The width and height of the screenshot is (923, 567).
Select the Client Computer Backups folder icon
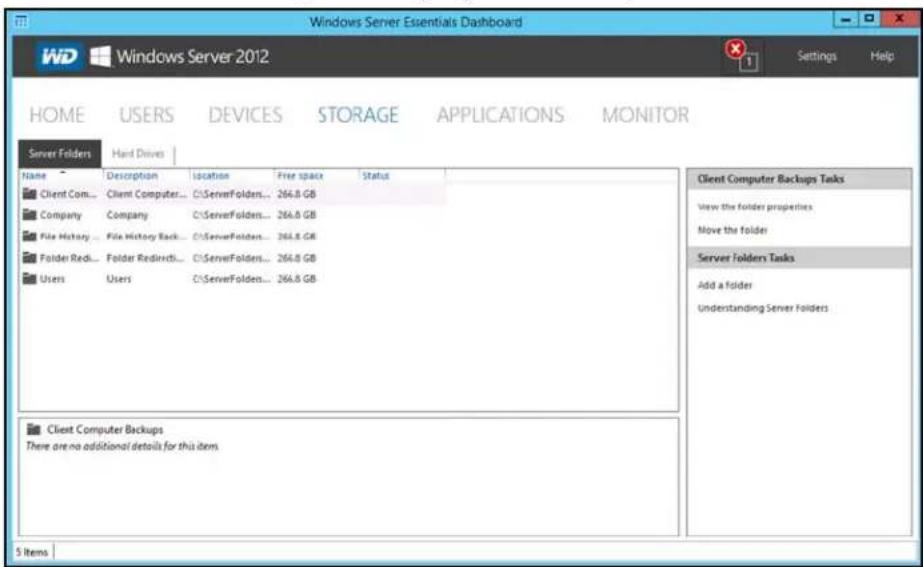tap(29, 194)
